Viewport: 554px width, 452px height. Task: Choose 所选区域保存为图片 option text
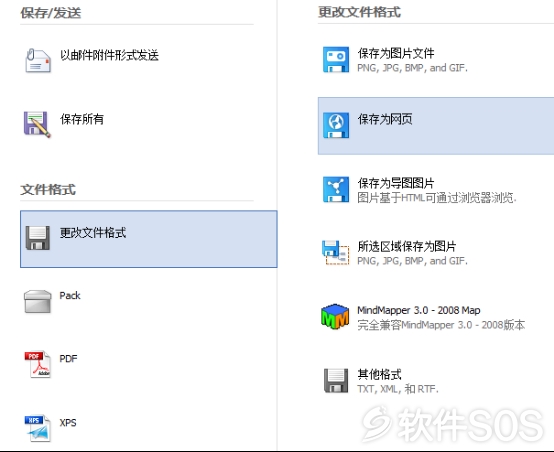407,246
